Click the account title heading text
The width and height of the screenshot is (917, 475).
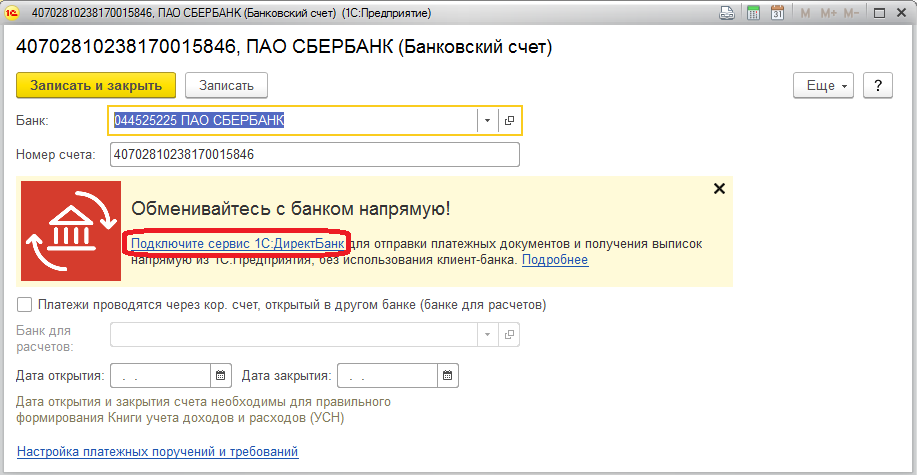(284, 47)
